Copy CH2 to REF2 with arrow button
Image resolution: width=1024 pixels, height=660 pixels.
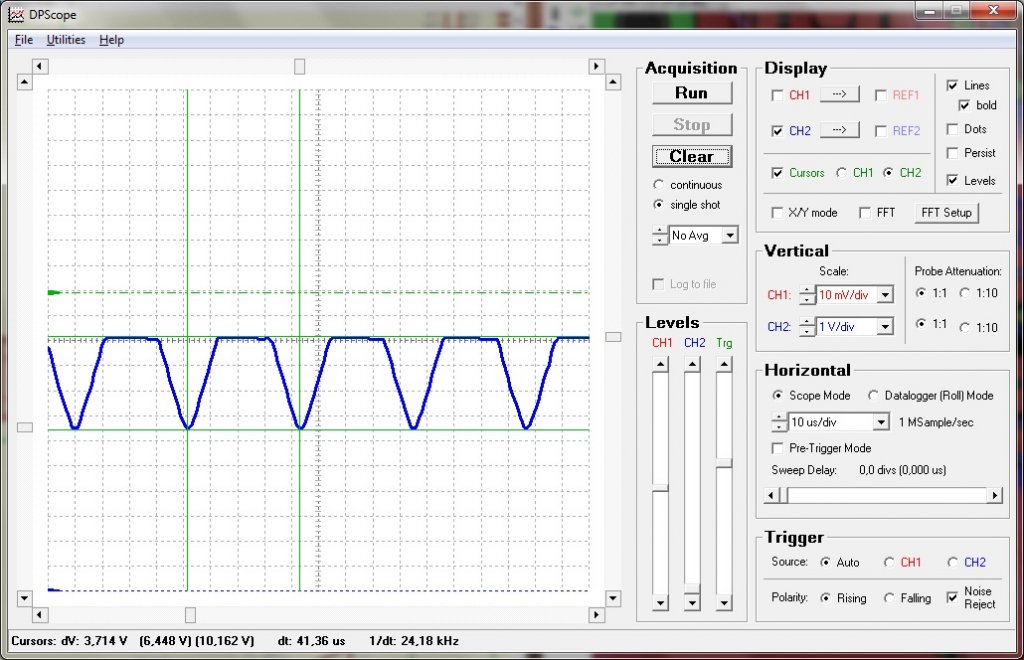(x=839, y=130)
